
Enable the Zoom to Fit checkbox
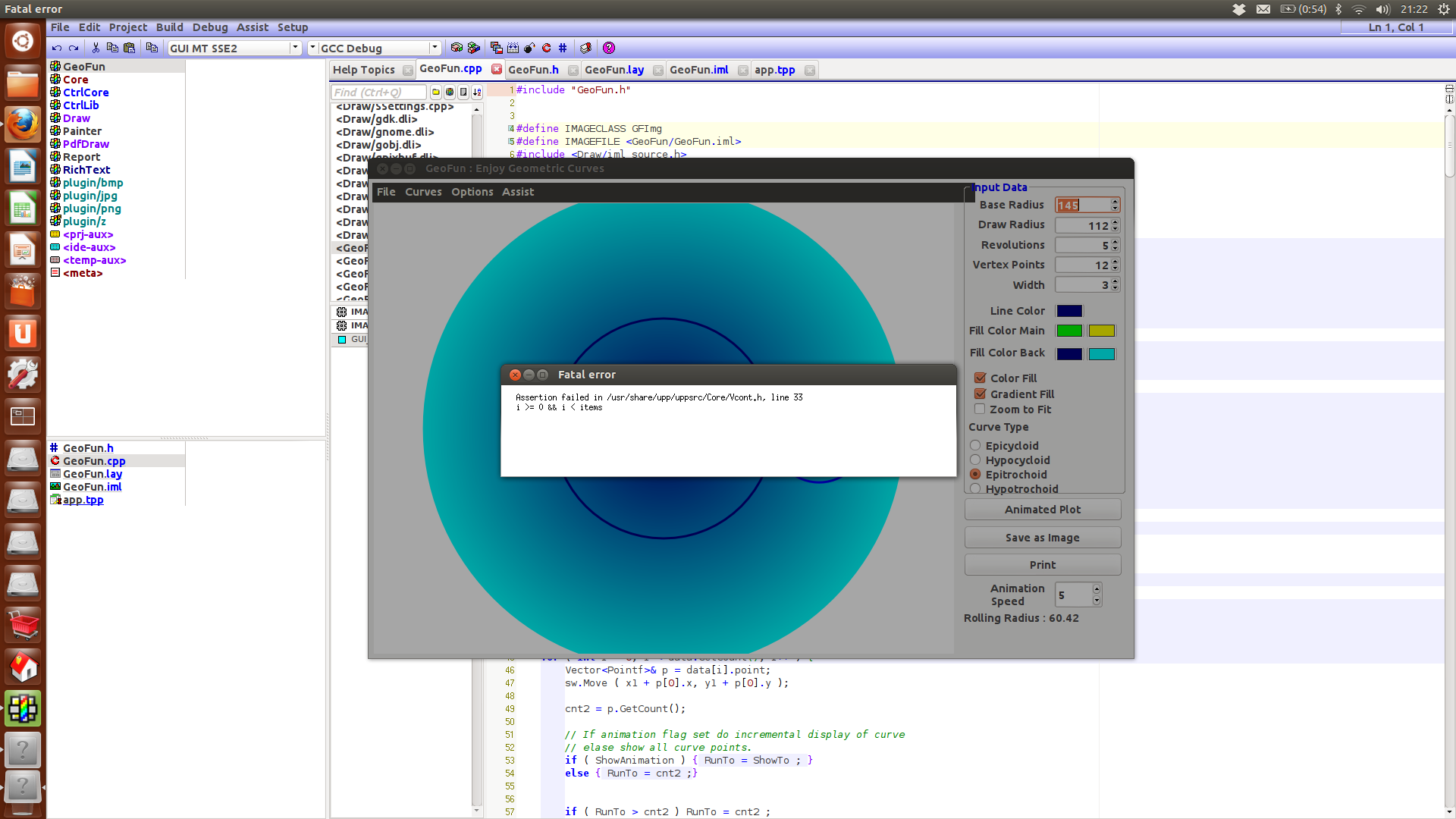tap(980, 409)
